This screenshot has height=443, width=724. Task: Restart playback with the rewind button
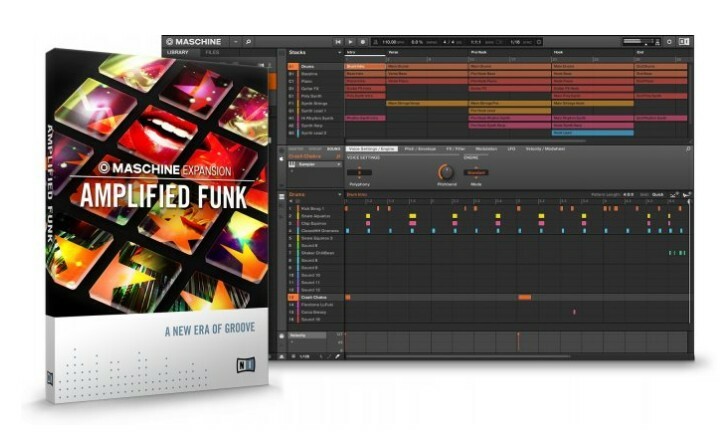(x=338, y=42)
